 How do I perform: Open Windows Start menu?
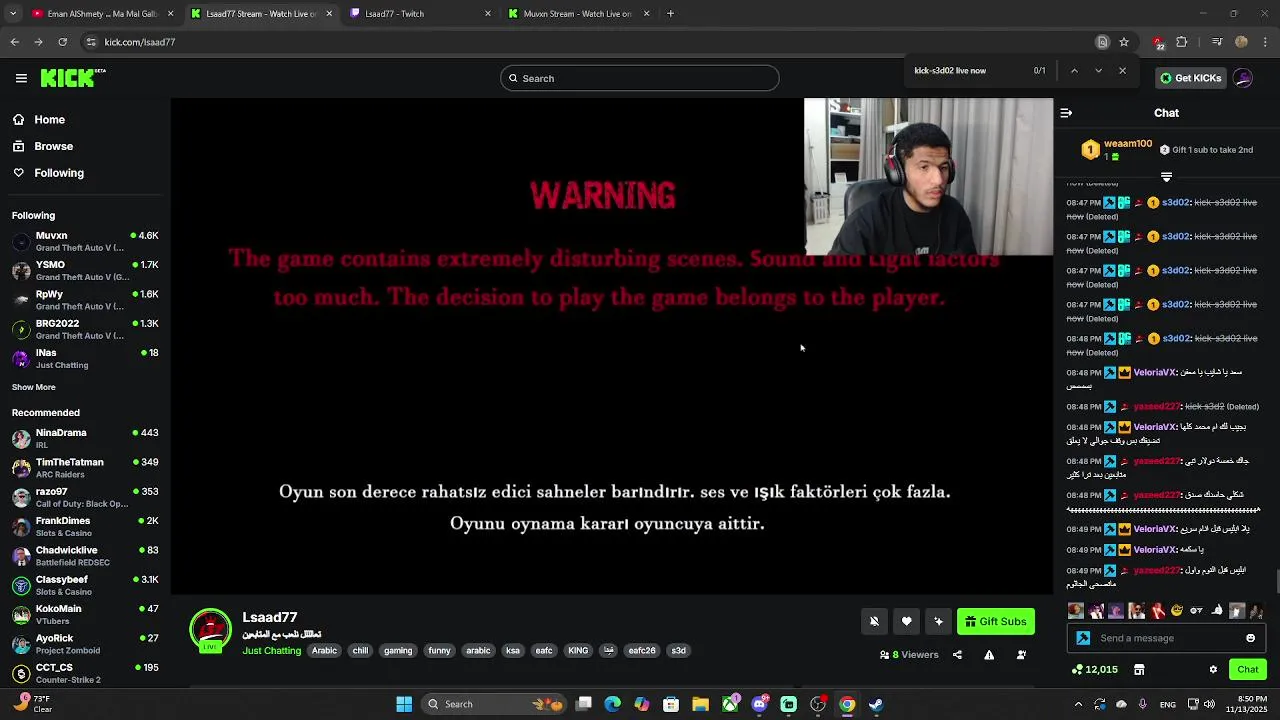404,704
